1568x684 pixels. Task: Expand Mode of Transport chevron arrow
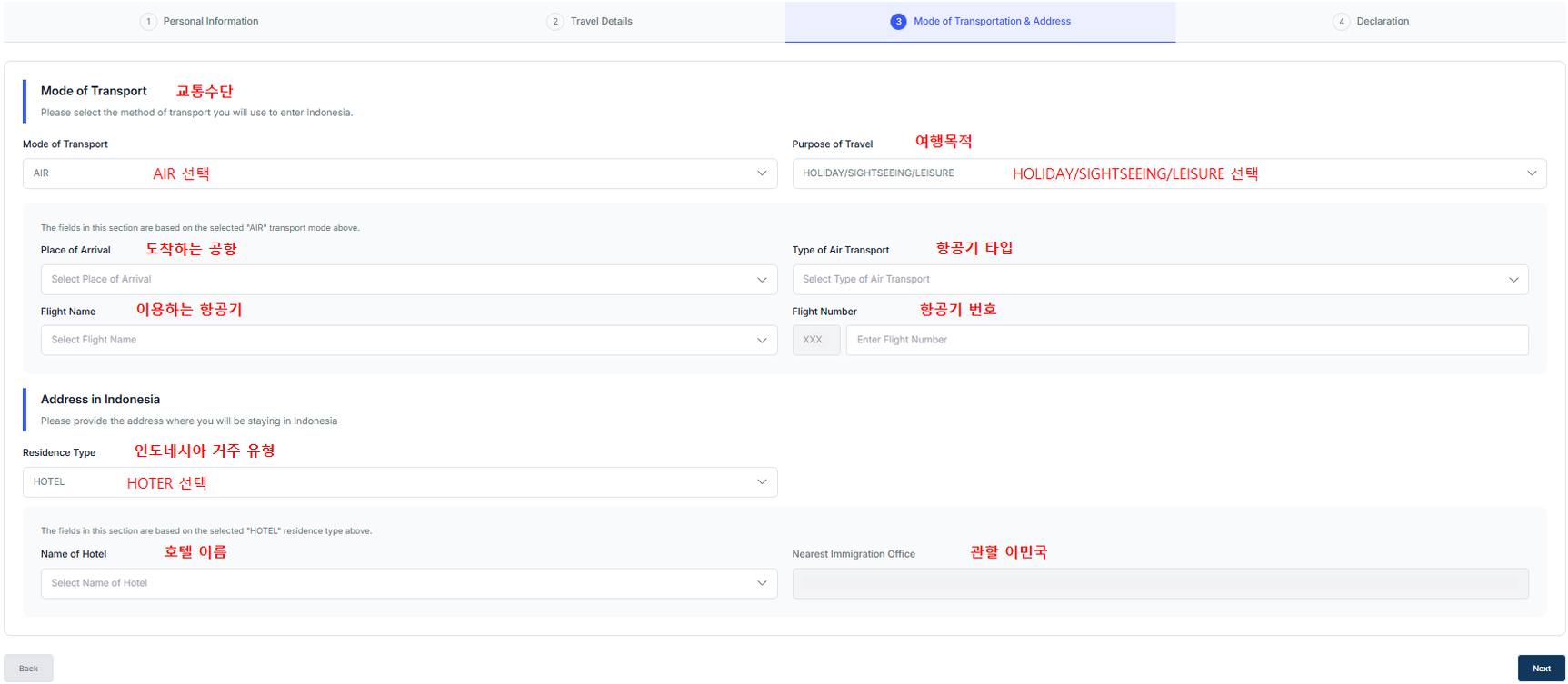(x=762, y=173)
